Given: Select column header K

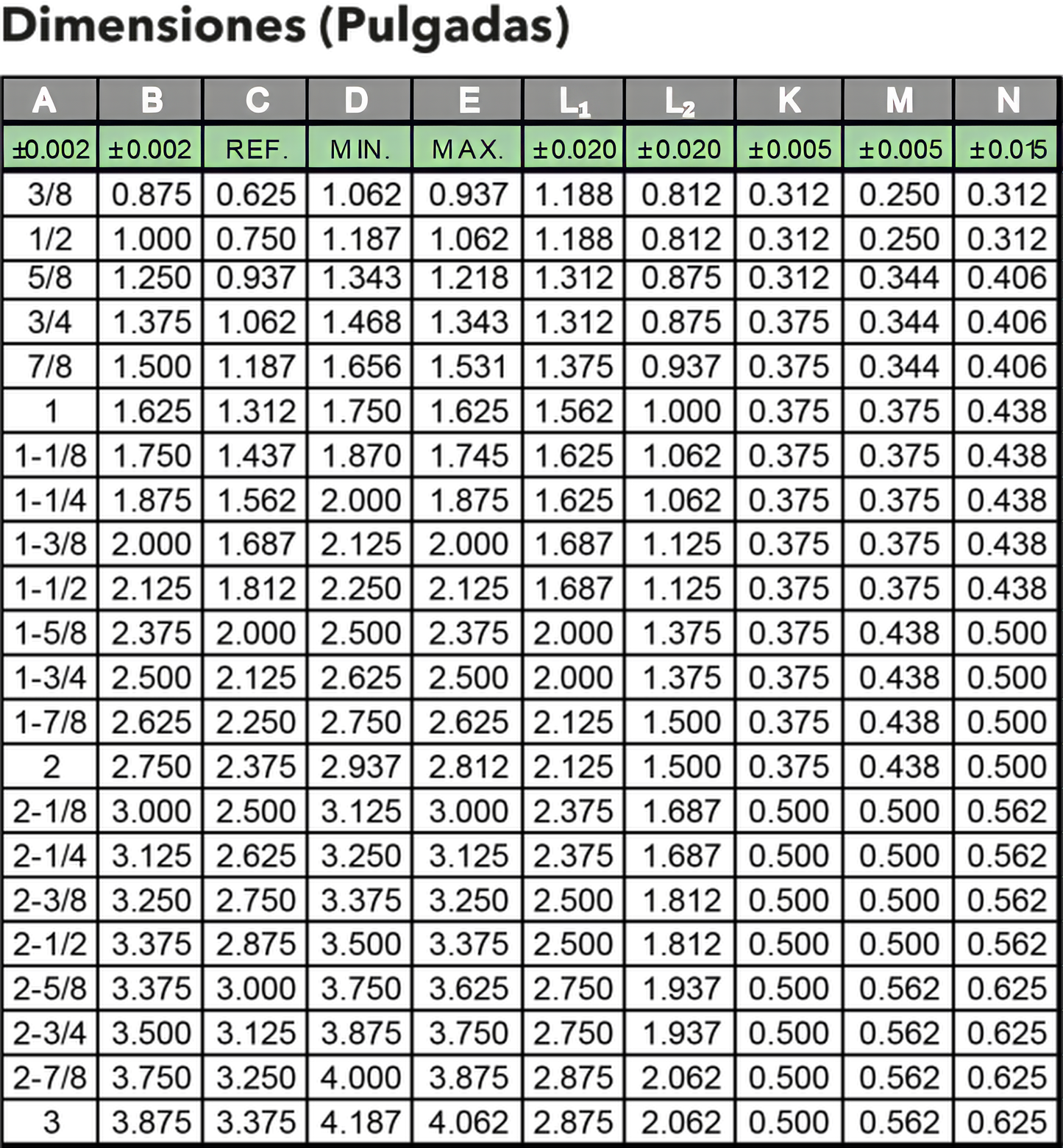Looking at the screenshot, I should point(789,100).
